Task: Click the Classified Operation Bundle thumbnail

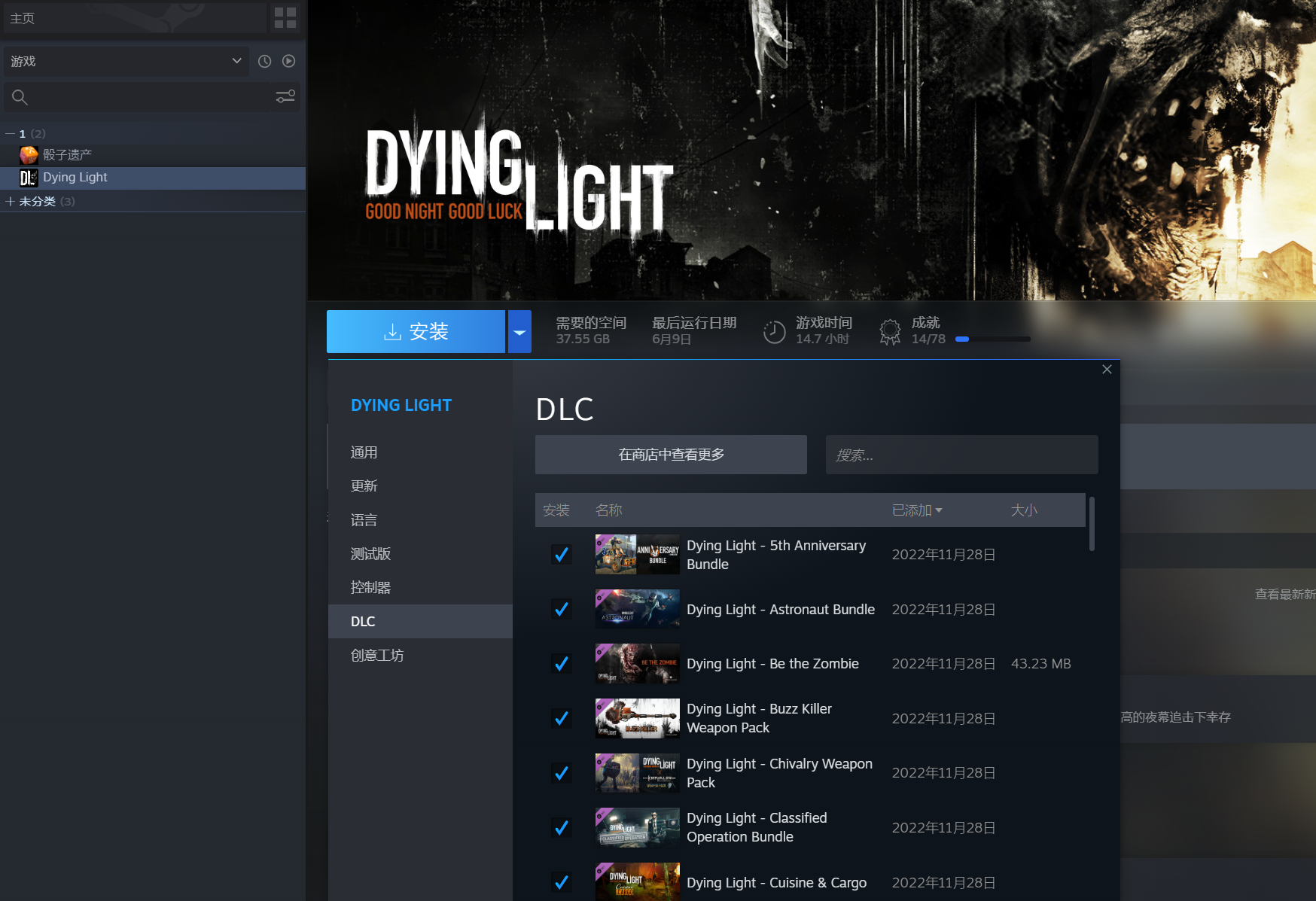Action: [x=638, y=828]
